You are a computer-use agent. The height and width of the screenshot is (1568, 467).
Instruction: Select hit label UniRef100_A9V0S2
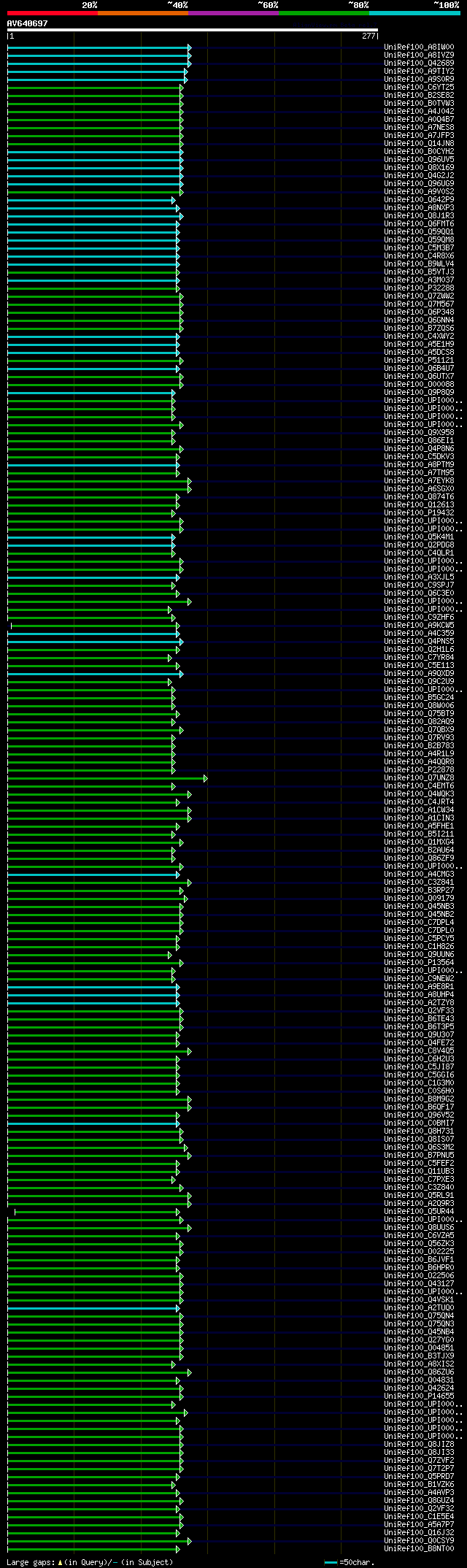(x=419, y=192)
